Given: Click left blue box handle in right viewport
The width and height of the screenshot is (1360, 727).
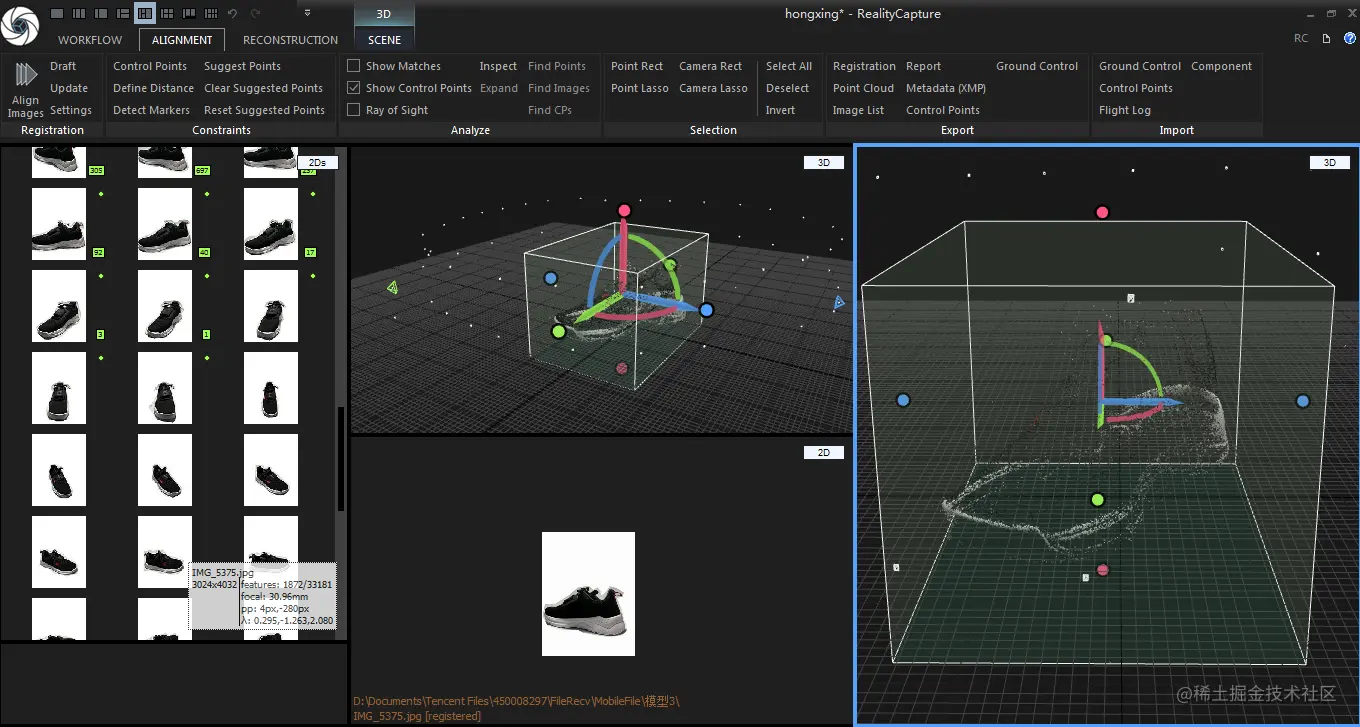Looking at the screenshot, I should [x=903, y=400].
